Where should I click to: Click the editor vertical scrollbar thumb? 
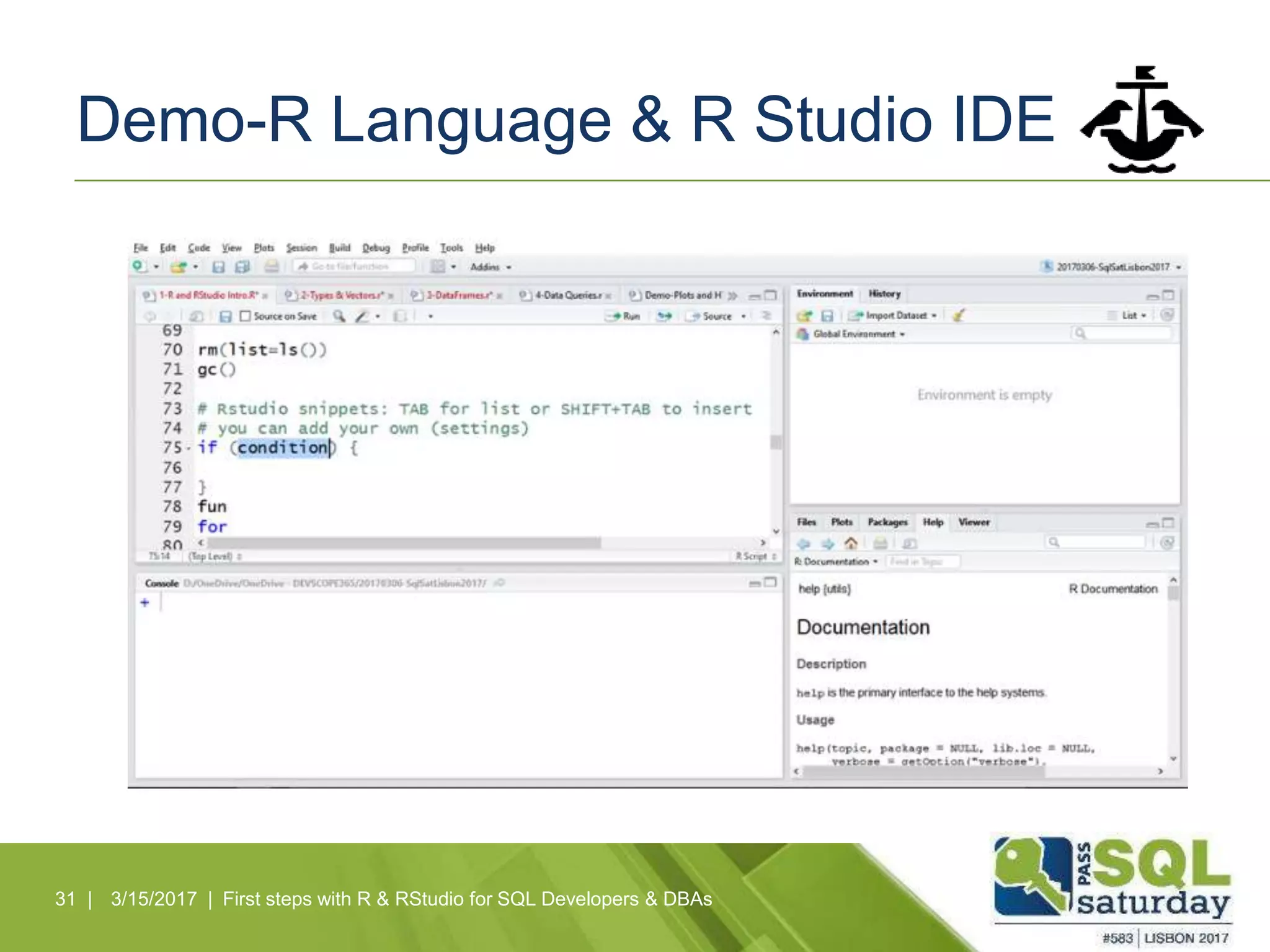(x=776, y=442)
